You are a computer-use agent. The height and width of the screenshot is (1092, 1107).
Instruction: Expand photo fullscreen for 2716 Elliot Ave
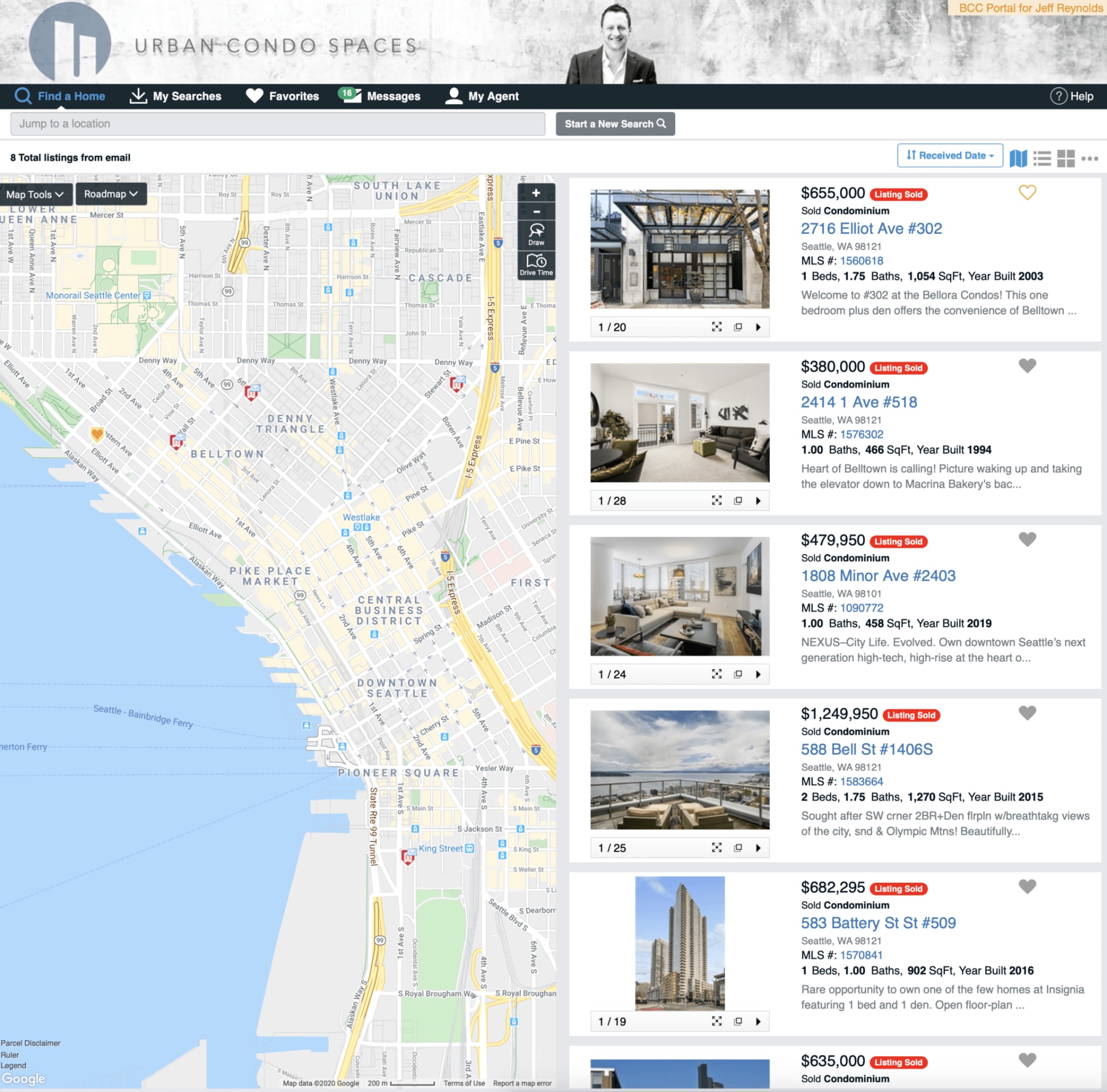tap(717, 327)
